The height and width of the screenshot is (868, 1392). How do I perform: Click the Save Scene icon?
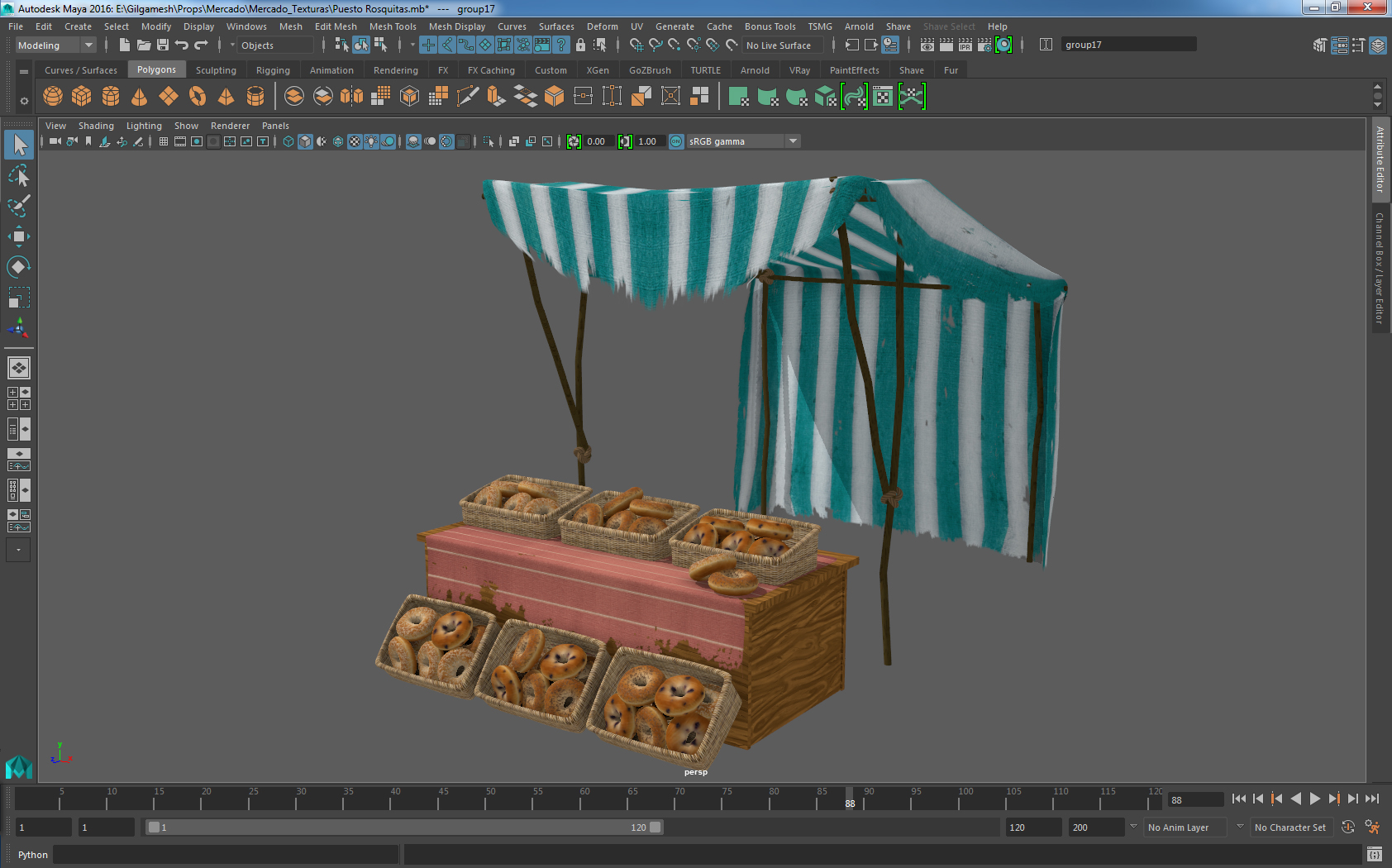coord(163,45)
